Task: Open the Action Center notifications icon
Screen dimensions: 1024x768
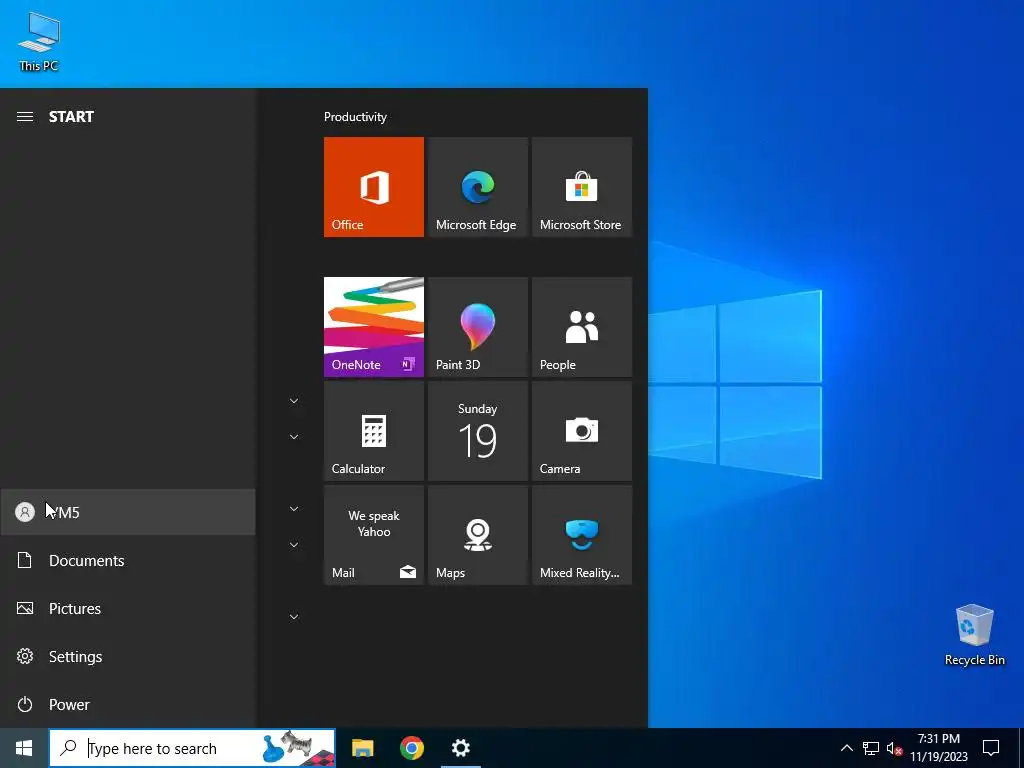Action: [x=991, y=748]
